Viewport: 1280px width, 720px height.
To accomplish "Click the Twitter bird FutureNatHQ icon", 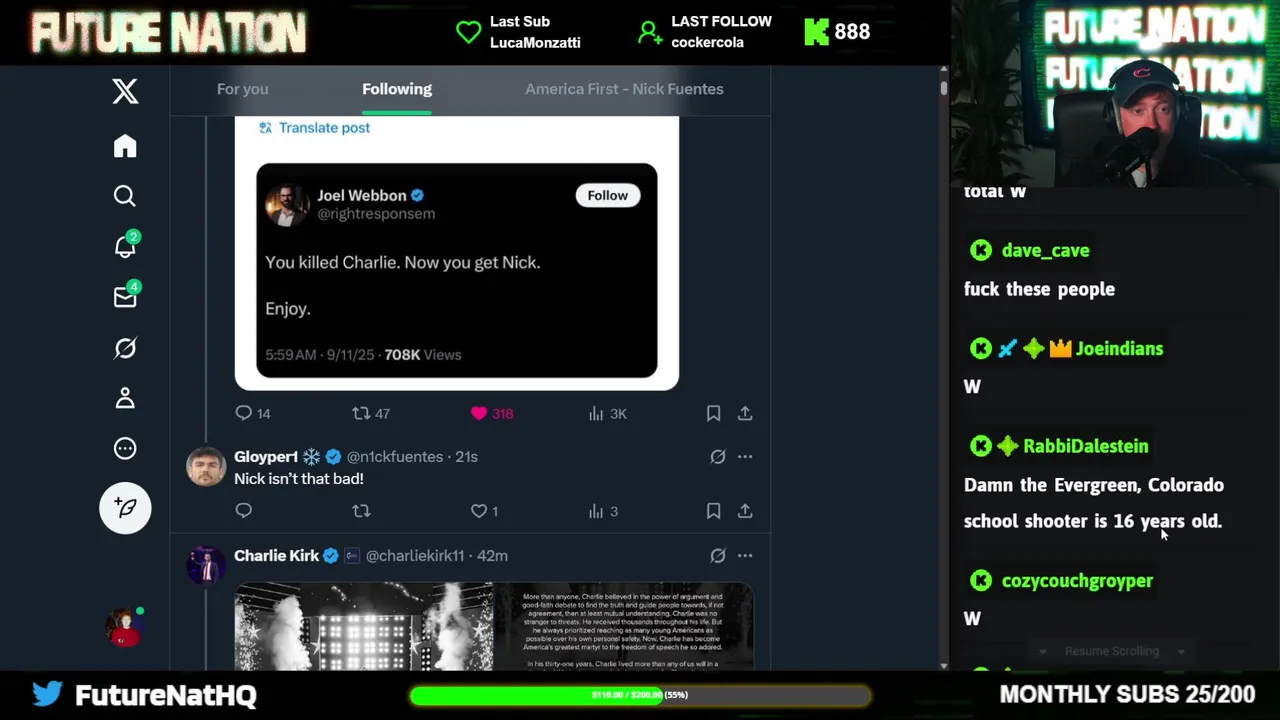I will (47, 693).
